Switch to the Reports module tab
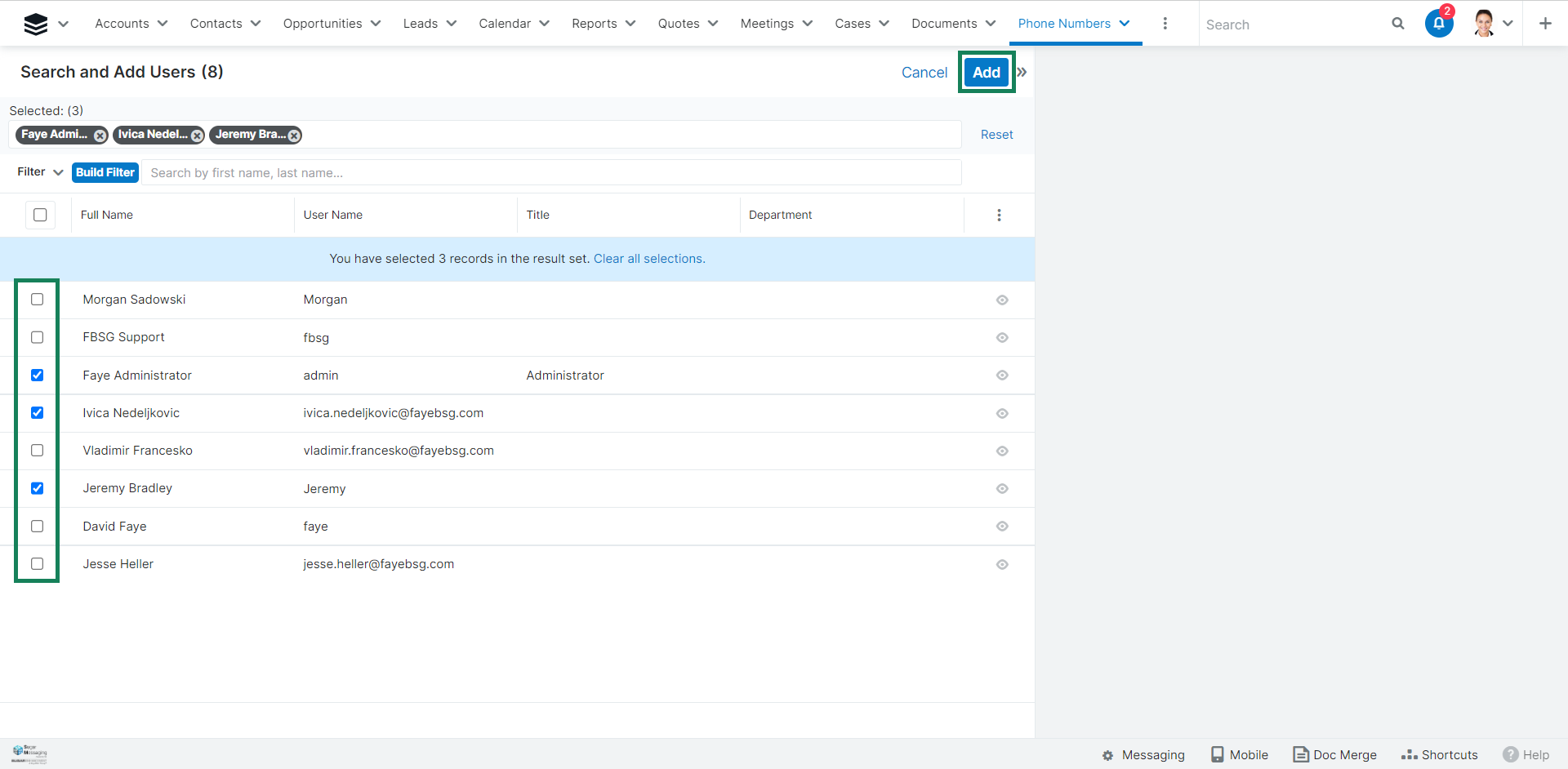The height and width of the screenshot is (769, 1568). 594,24
